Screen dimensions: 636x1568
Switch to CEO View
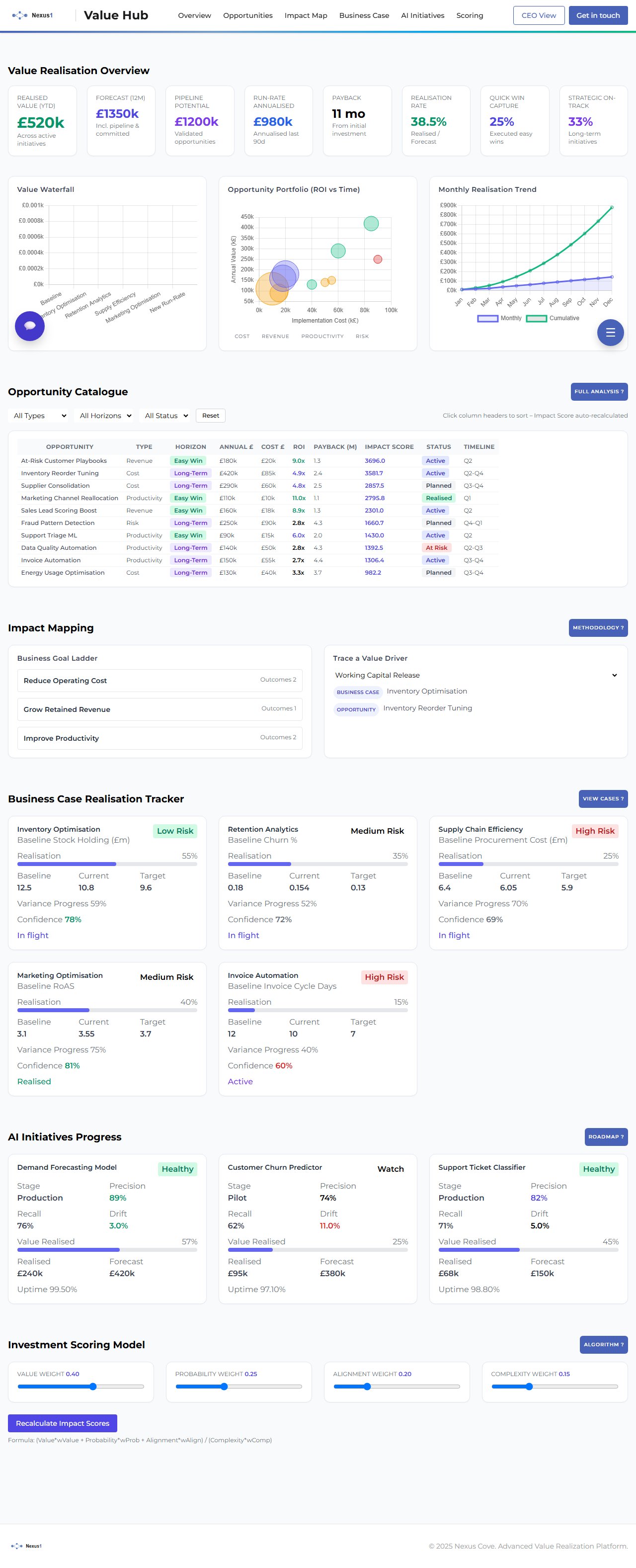[x=538, y=15]
